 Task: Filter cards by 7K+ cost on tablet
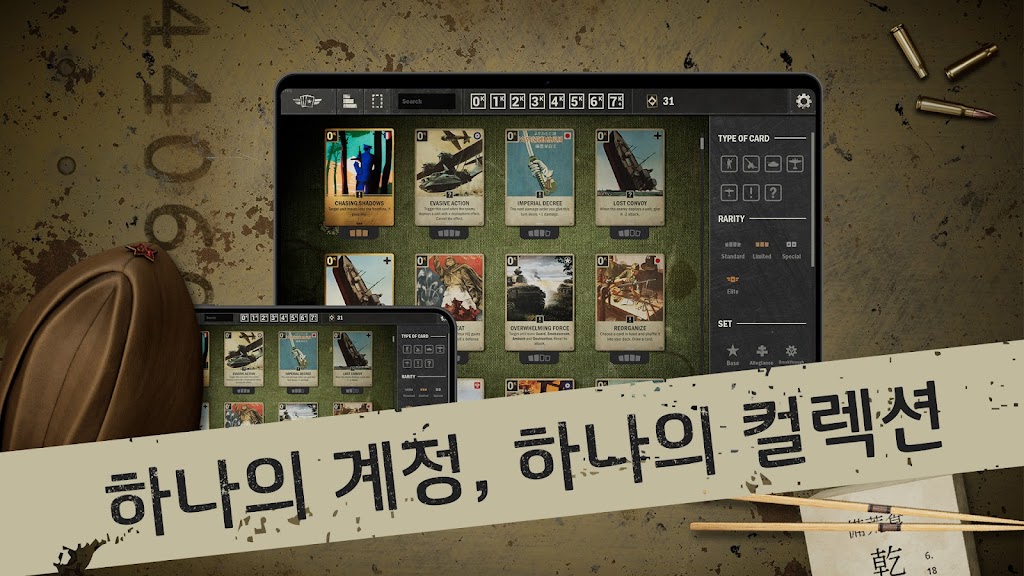(616, 101)
